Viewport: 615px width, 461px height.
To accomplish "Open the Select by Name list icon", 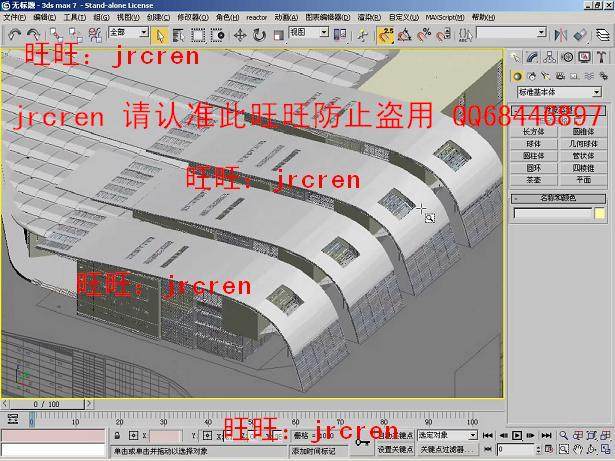I will click(178, 36).
